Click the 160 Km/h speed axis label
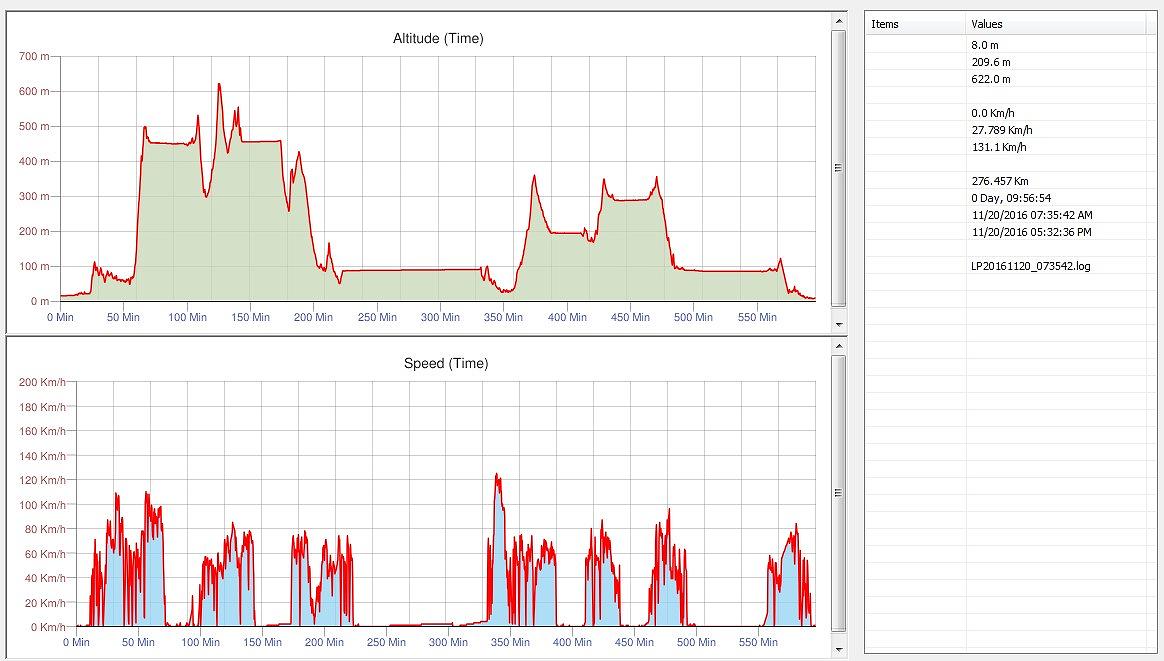The width and height of the screenshot is (1164, 661). click(42, 432)
